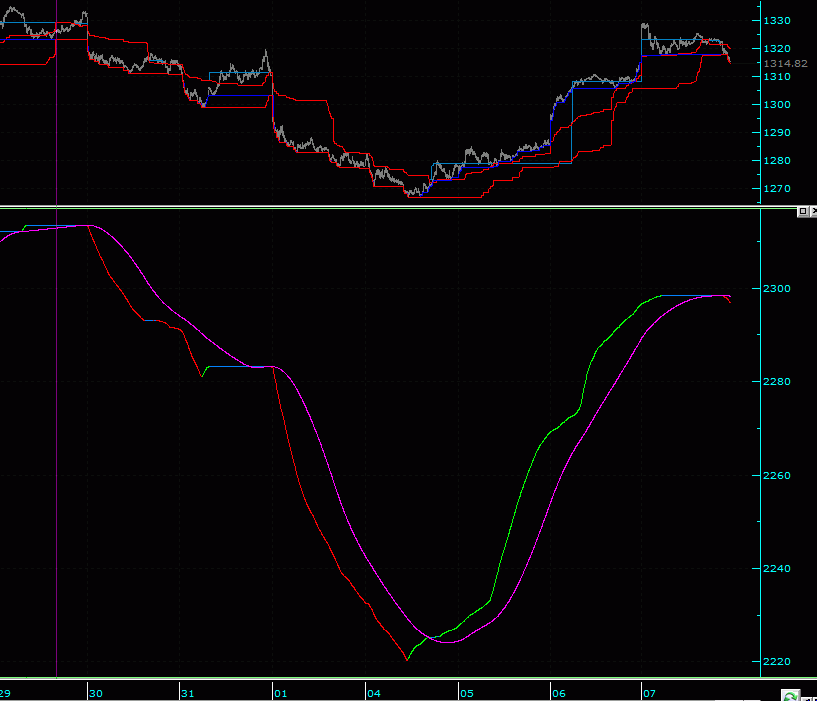Click the 2300 indicator axis label
This screenshot has height=701, width=817.
pos(777,289)
